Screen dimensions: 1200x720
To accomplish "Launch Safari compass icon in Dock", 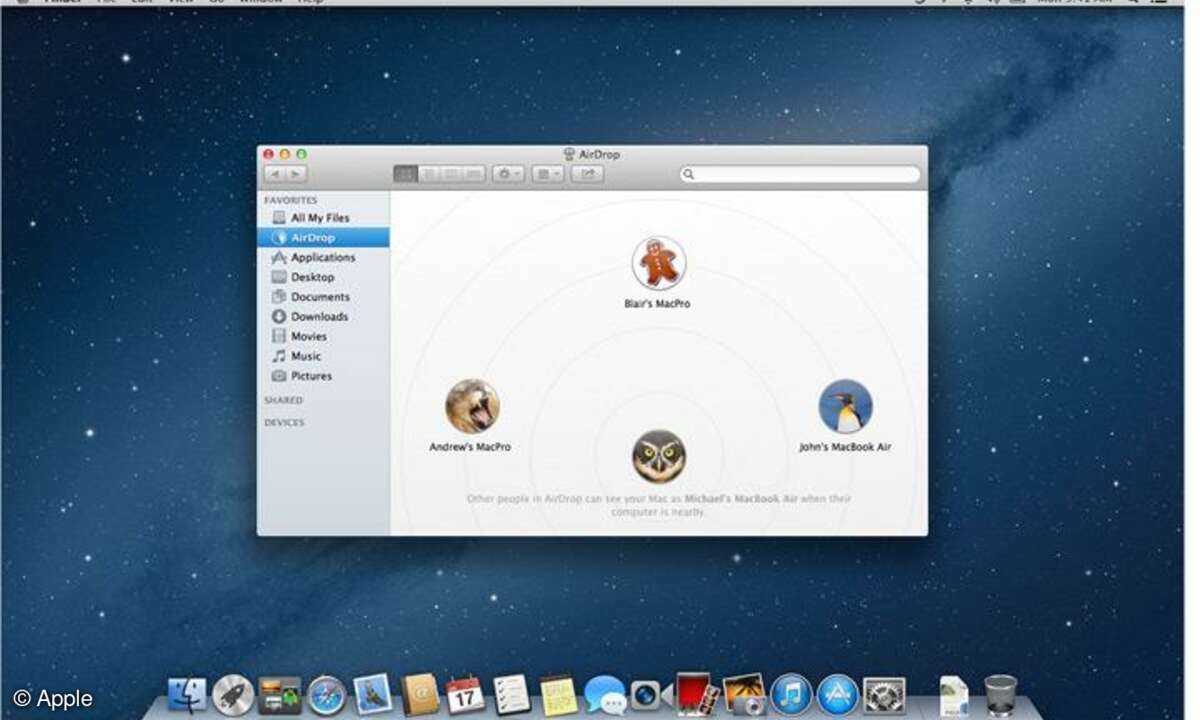I will coord(326,695).
